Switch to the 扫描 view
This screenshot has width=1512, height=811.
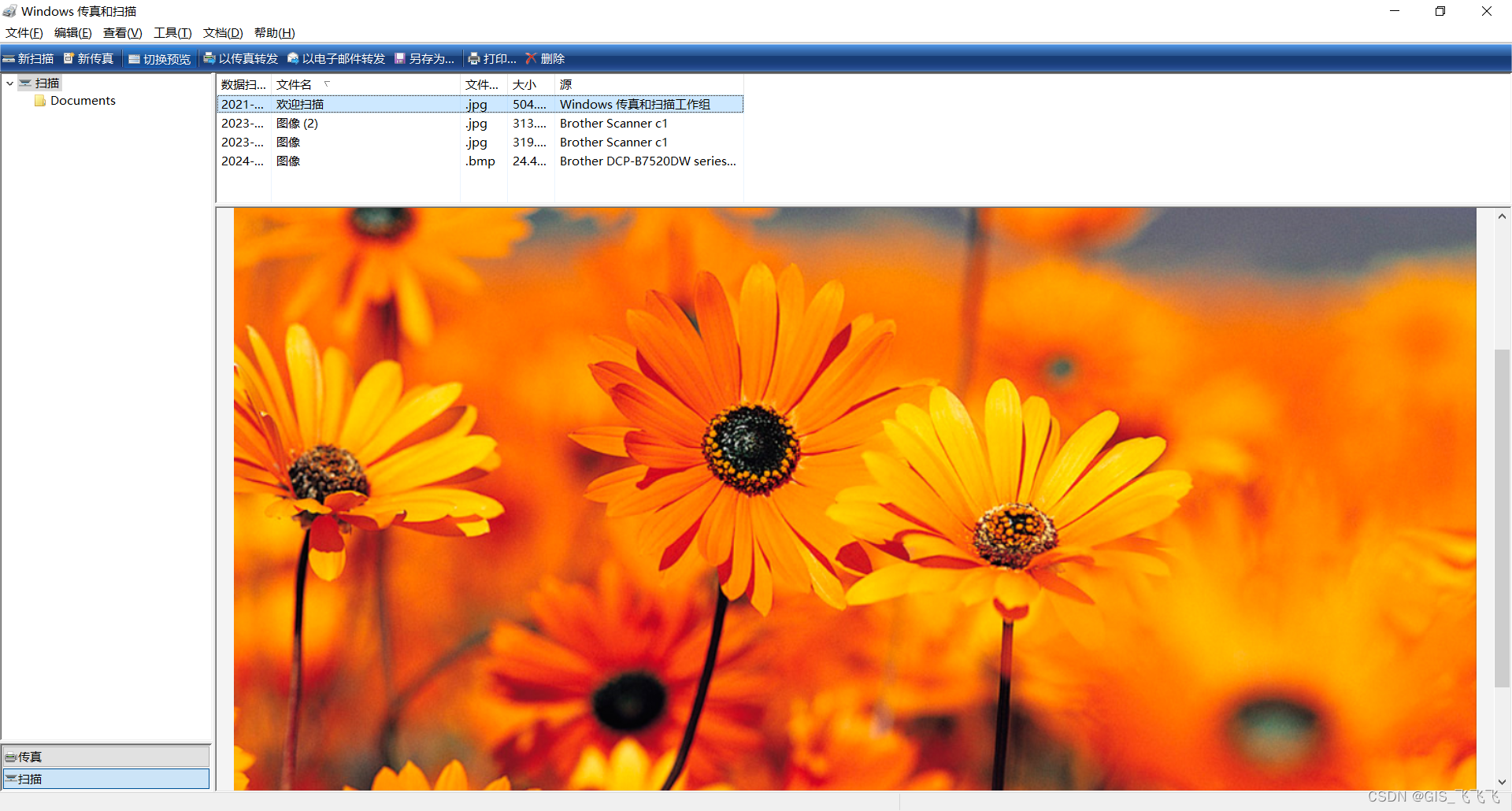pyautogui.click(x=106, y=779)
